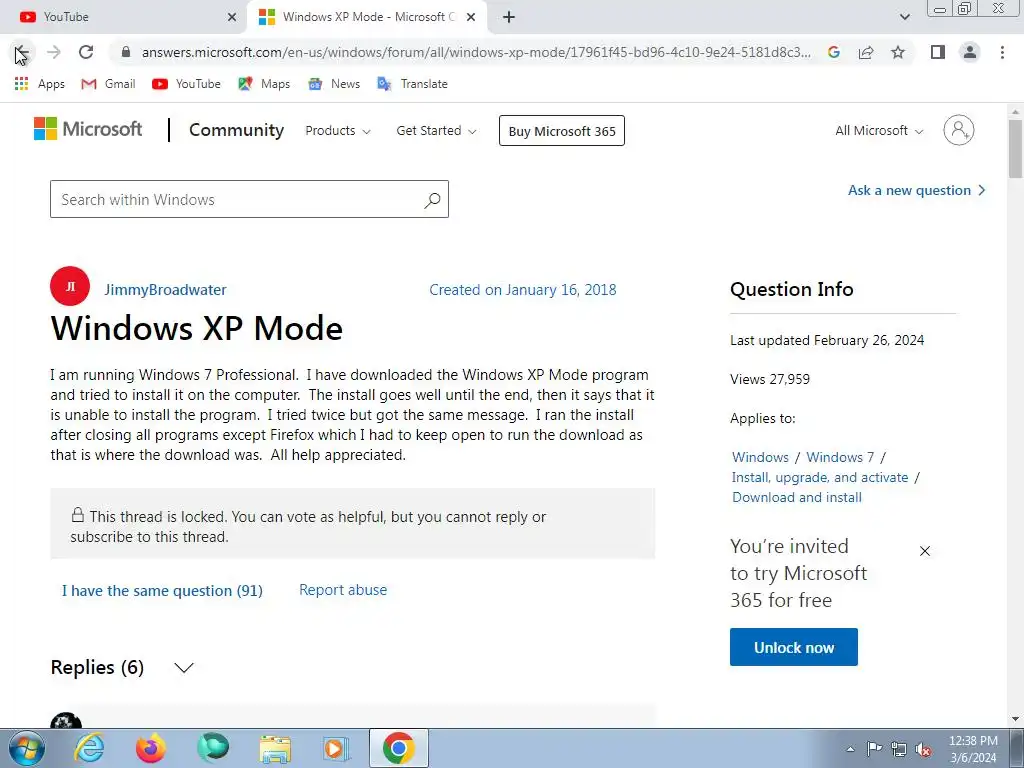The width and height of the screenshot is (1024, 768).
Task: Click the network tray icon
Action: (899, 749)
